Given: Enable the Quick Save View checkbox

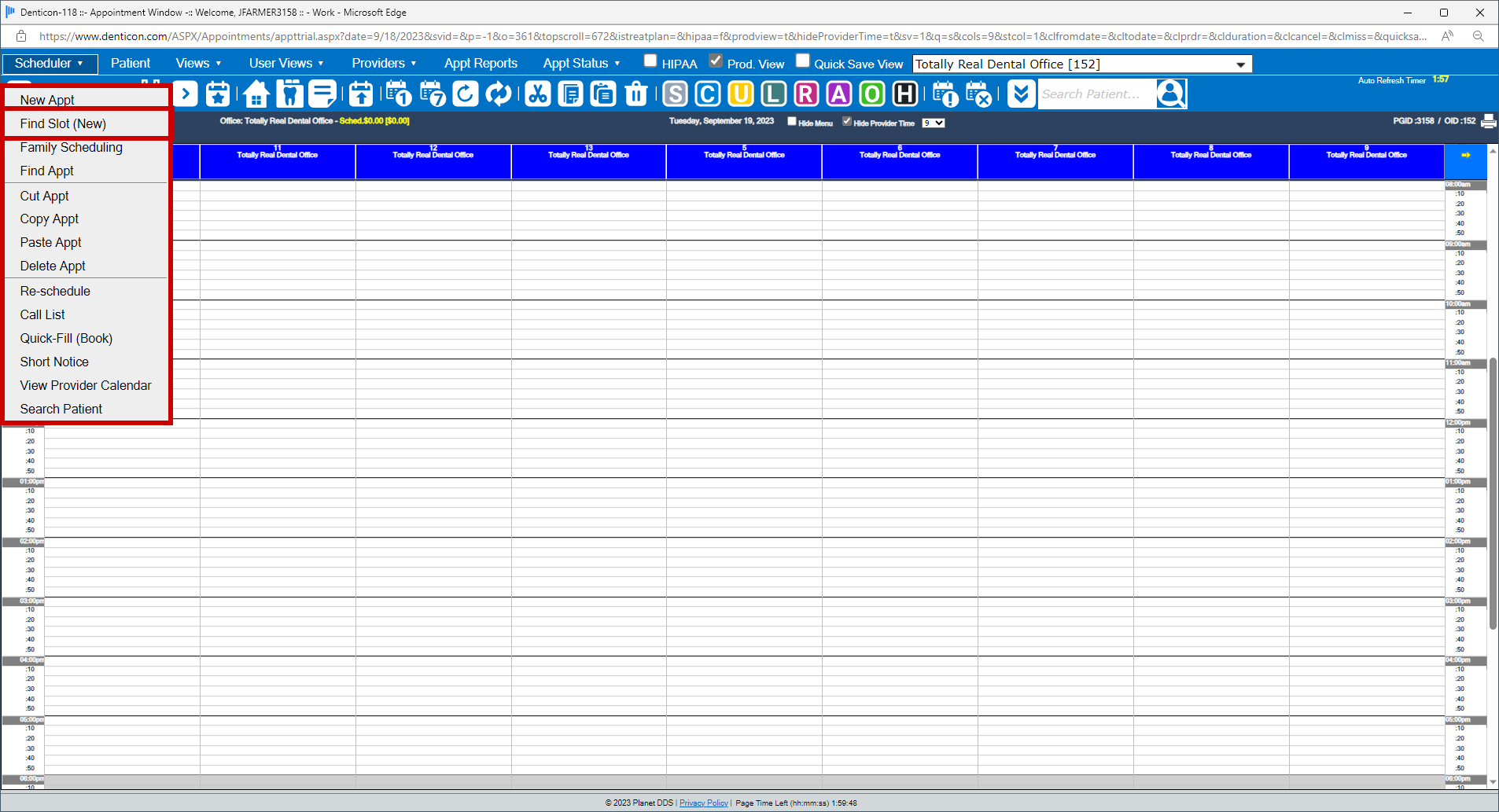Looking at the screenshot, I should point(803,61).
